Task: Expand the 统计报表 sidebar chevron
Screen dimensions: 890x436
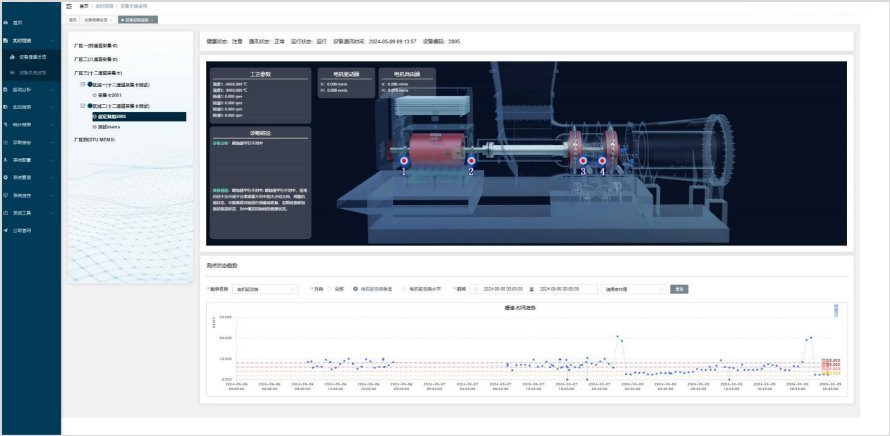Action: point(53,124)
